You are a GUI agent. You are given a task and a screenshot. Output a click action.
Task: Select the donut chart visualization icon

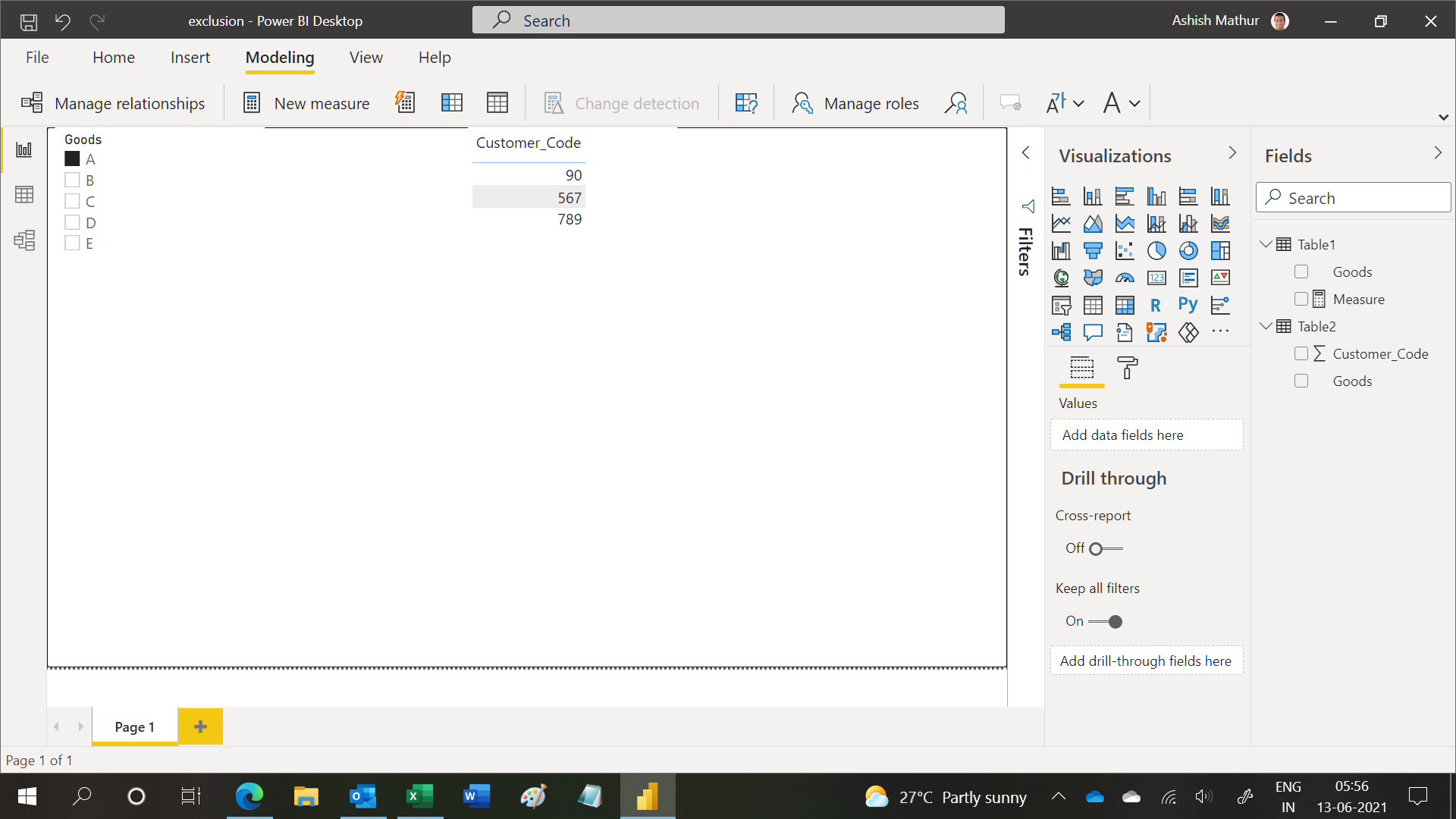[x=1188, y=250]
